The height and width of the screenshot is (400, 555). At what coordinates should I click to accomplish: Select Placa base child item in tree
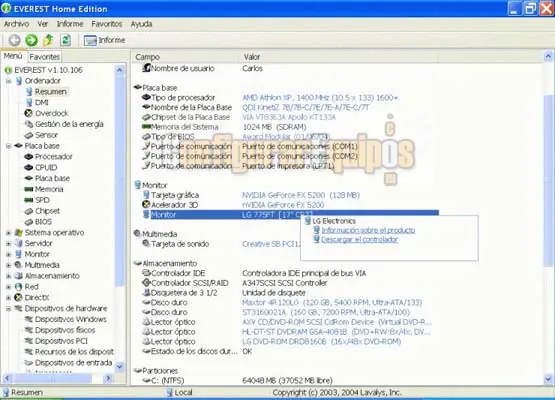coord(52,178)
